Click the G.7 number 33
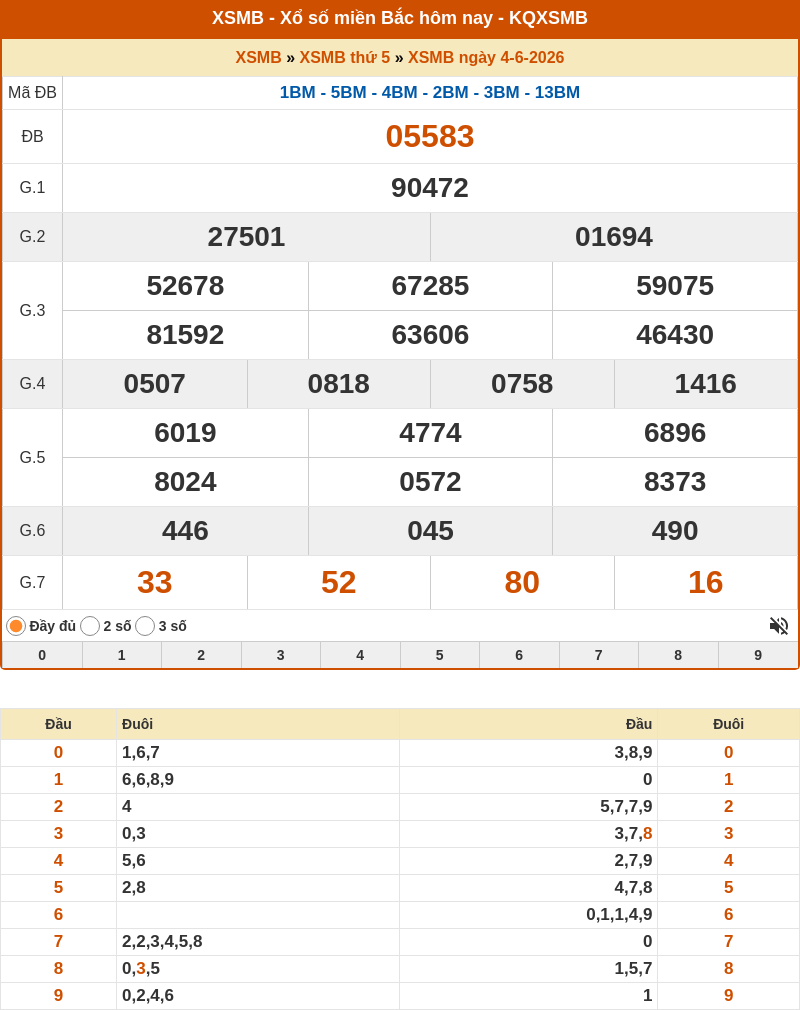This screenshot has height=1010, width=800. point(155,582)
